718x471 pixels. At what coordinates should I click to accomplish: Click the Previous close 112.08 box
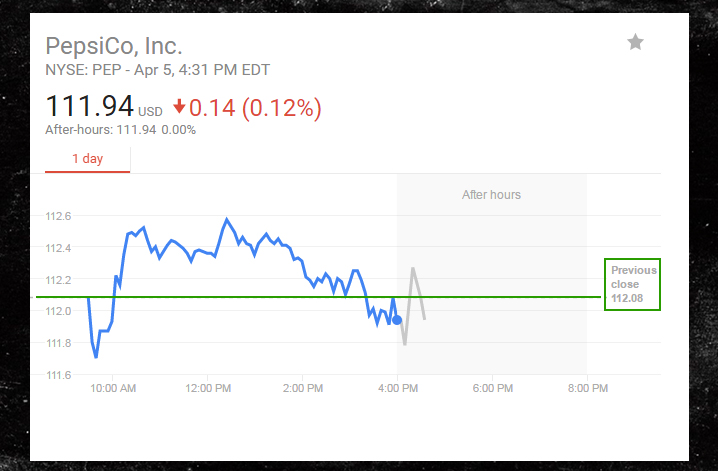[x=633, y=284]
